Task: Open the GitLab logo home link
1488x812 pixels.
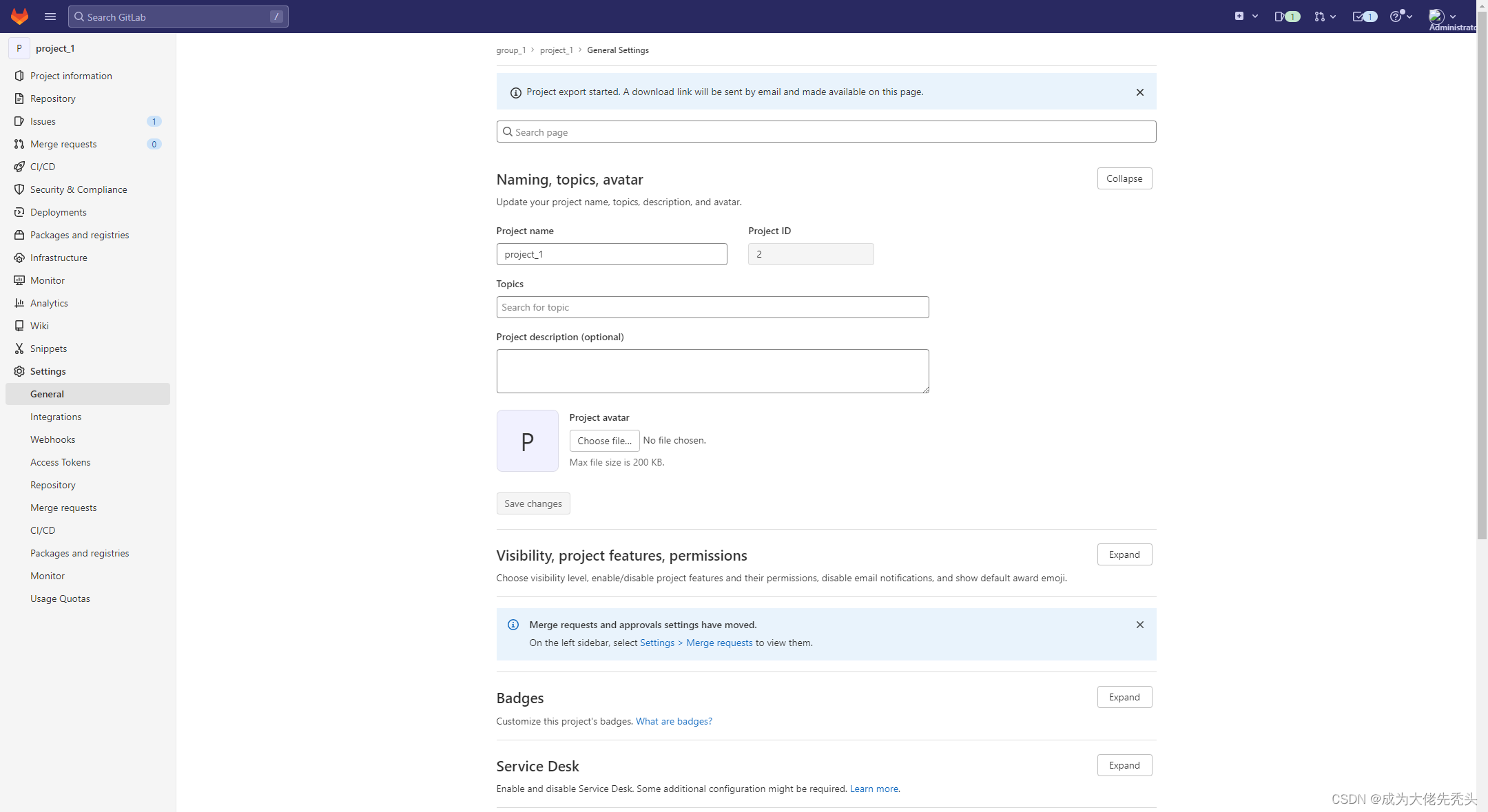Action: 19,16
